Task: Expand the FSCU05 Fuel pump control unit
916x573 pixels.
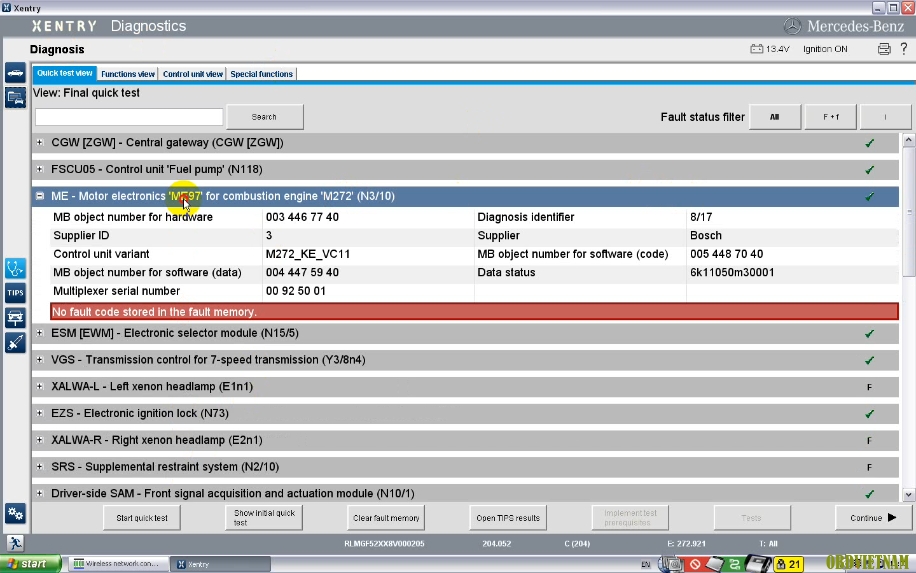Action: [x=39, y=169]
